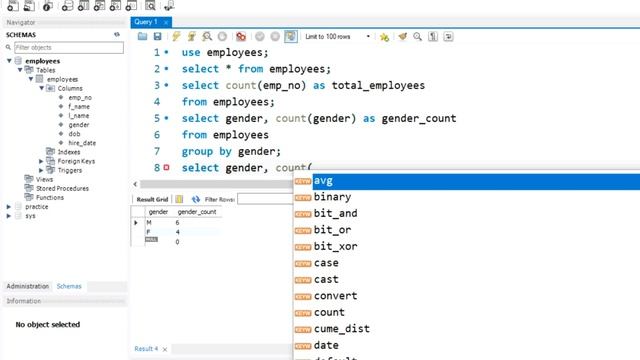Click the Filter objects search field
This screenshot has height=360, width=640.
[x=69, y=48]
